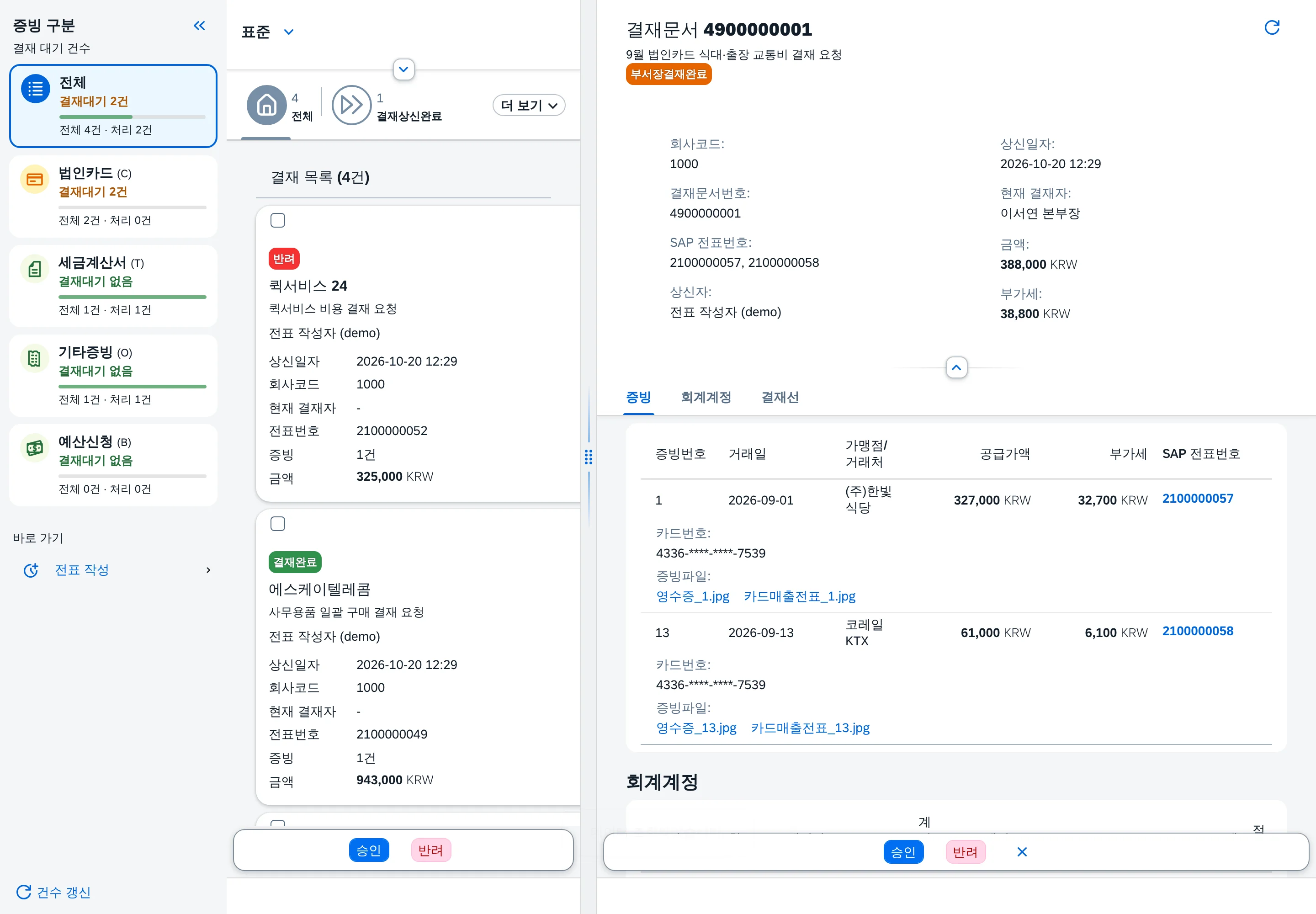Click the 기타증빙 progress bar
1316x914 pixels.
click(133, 387)
